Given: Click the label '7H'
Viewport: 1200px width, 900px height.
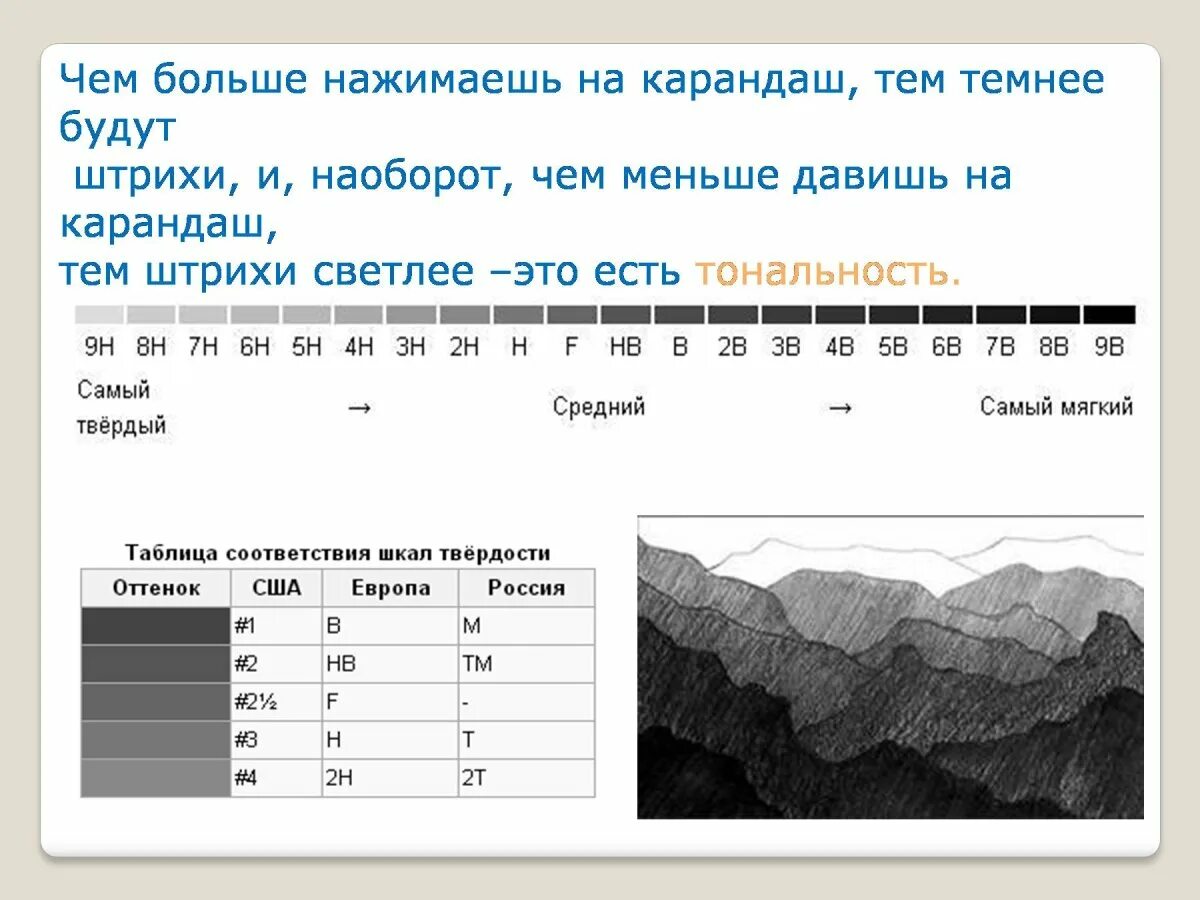Looking at the screenshot, I should pos(203,348).
